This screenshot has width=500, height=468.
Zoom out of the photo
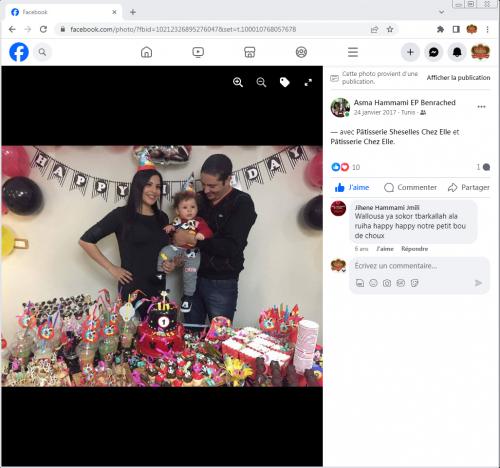click(x=261, y=82)
